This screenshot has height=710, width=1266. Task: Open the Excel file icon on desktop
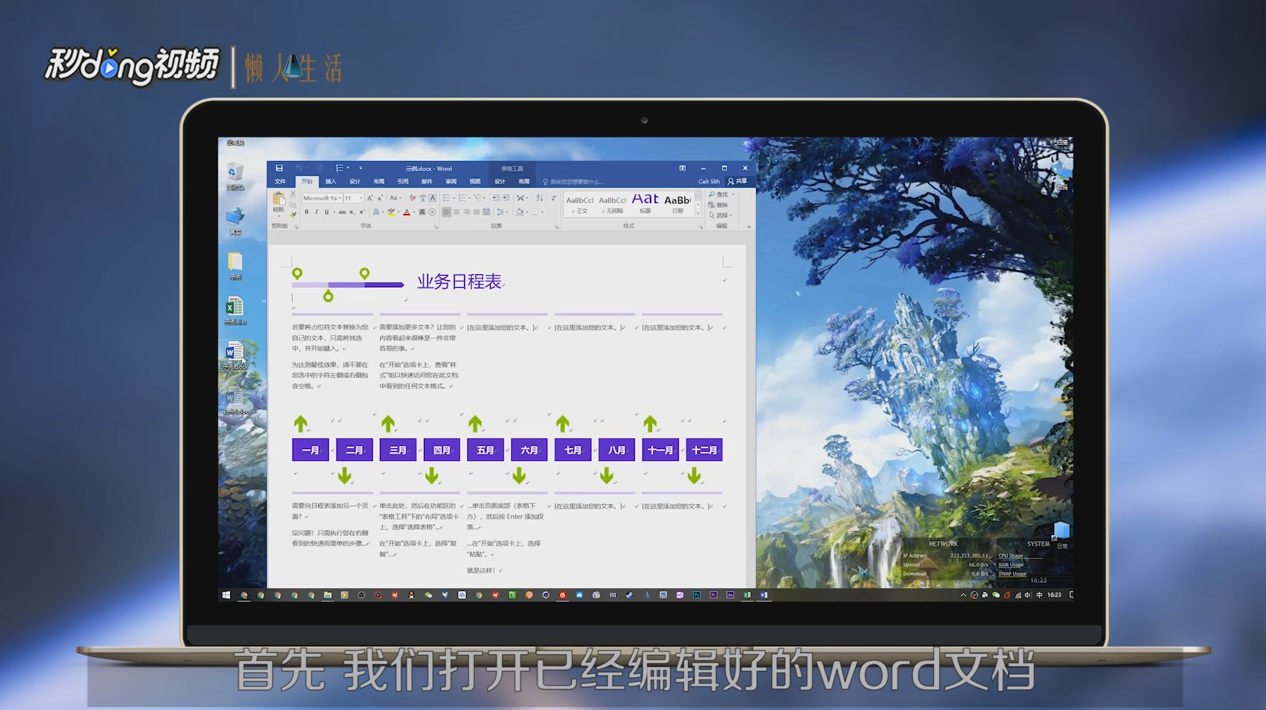pyautogui.click(x=235, y=310)
